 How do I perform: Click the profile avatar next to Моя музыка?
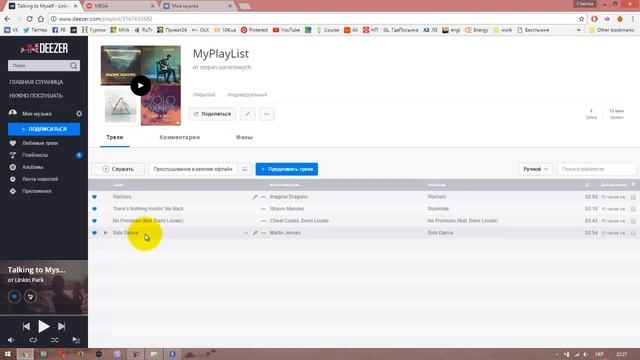(13, 113)
